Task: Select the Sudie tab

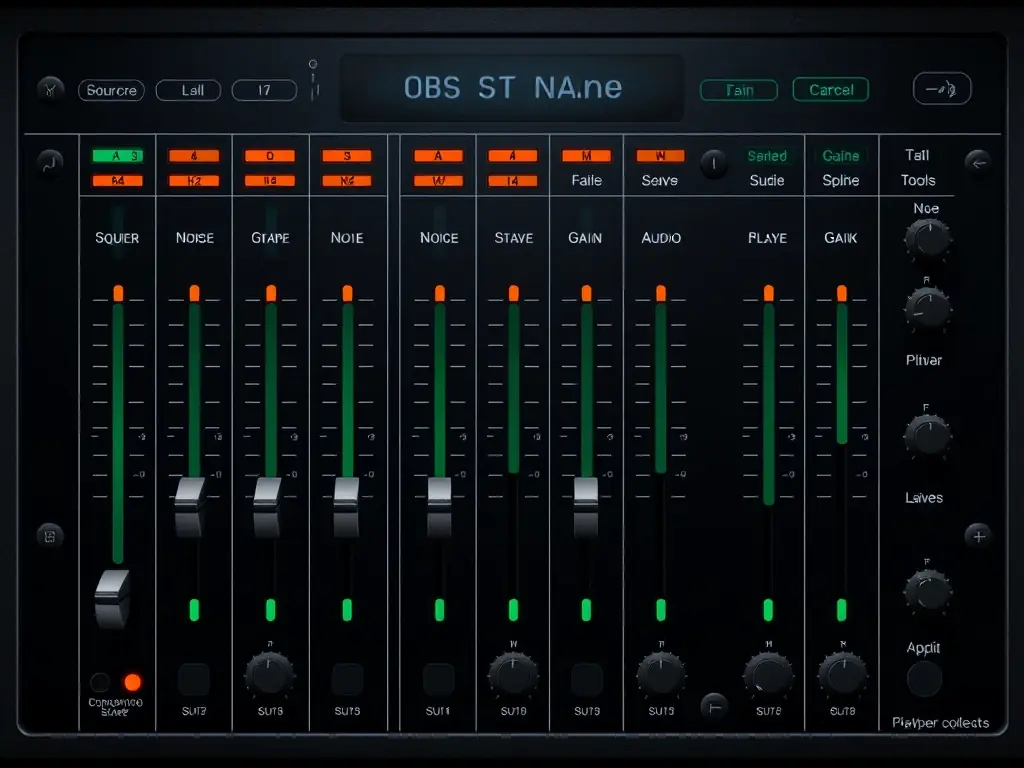Action: pos(767,180)
